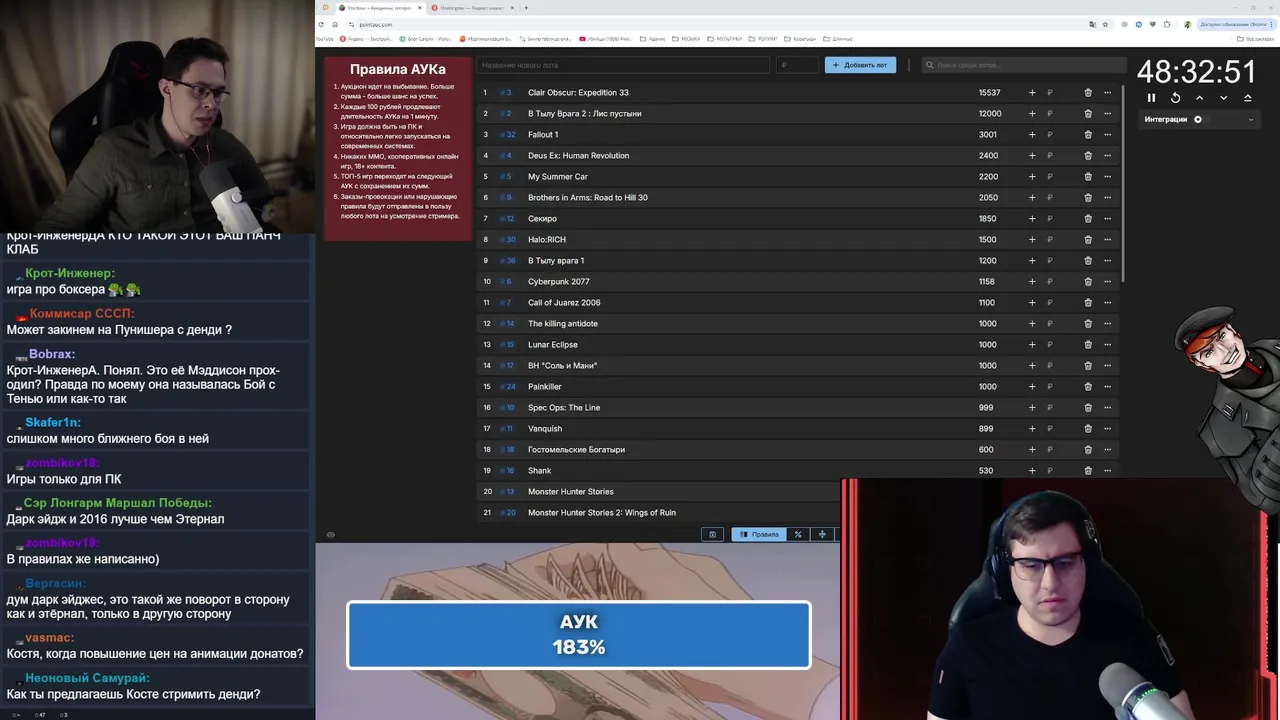Screen dimensions: 1280x720
Task: Add amount to Lunar Eclipse lot
Action: click(x=1032, y=345)
